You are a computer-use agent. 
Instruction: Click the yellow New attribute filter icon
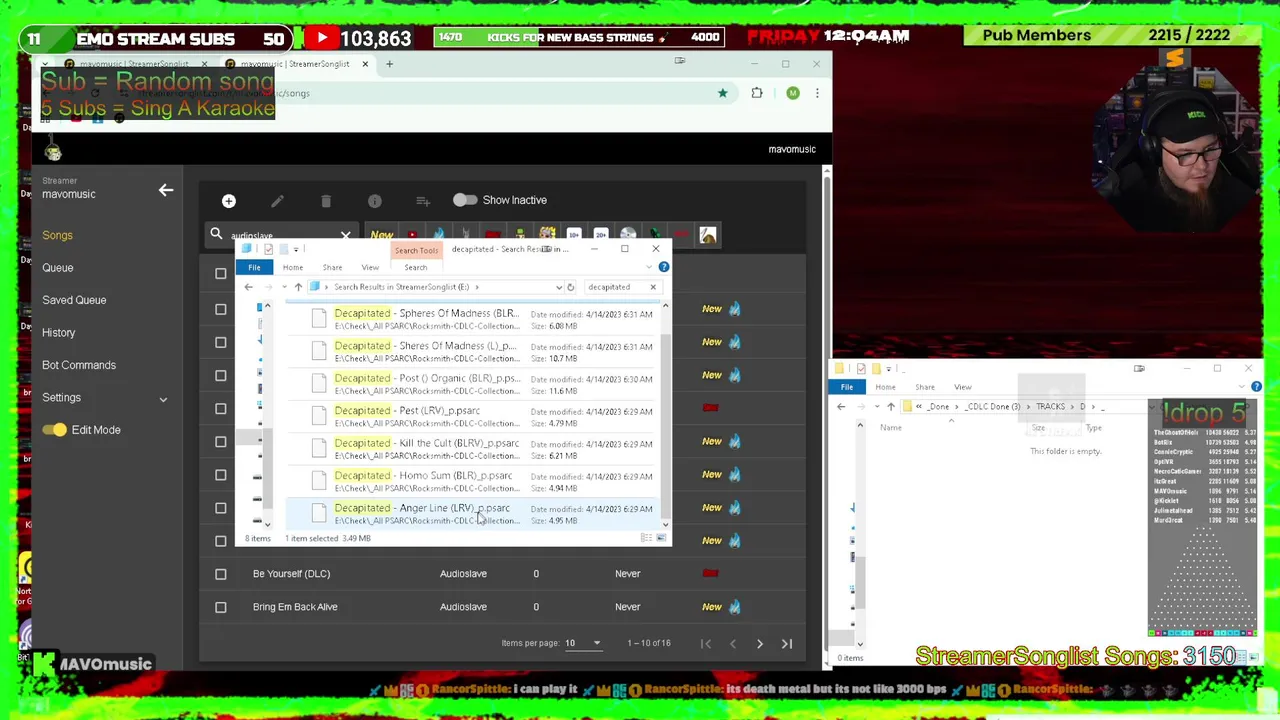(381, 235)
